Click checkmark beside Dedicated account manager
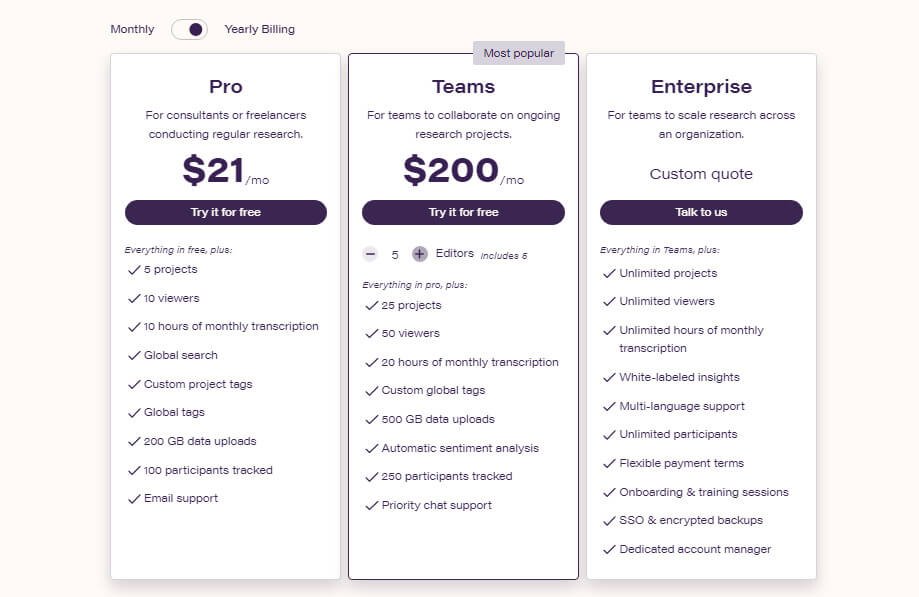 click(610, 550)
